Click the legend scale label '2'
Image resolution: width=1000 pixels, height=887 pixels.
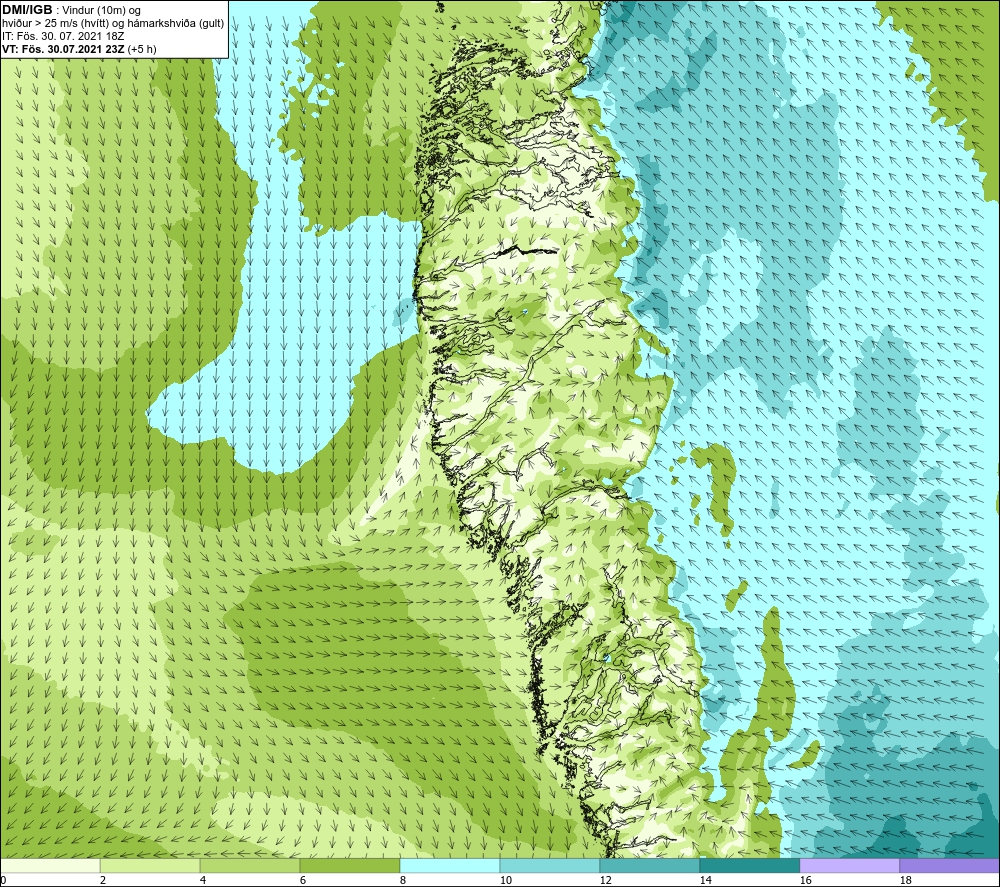[103, 881]
